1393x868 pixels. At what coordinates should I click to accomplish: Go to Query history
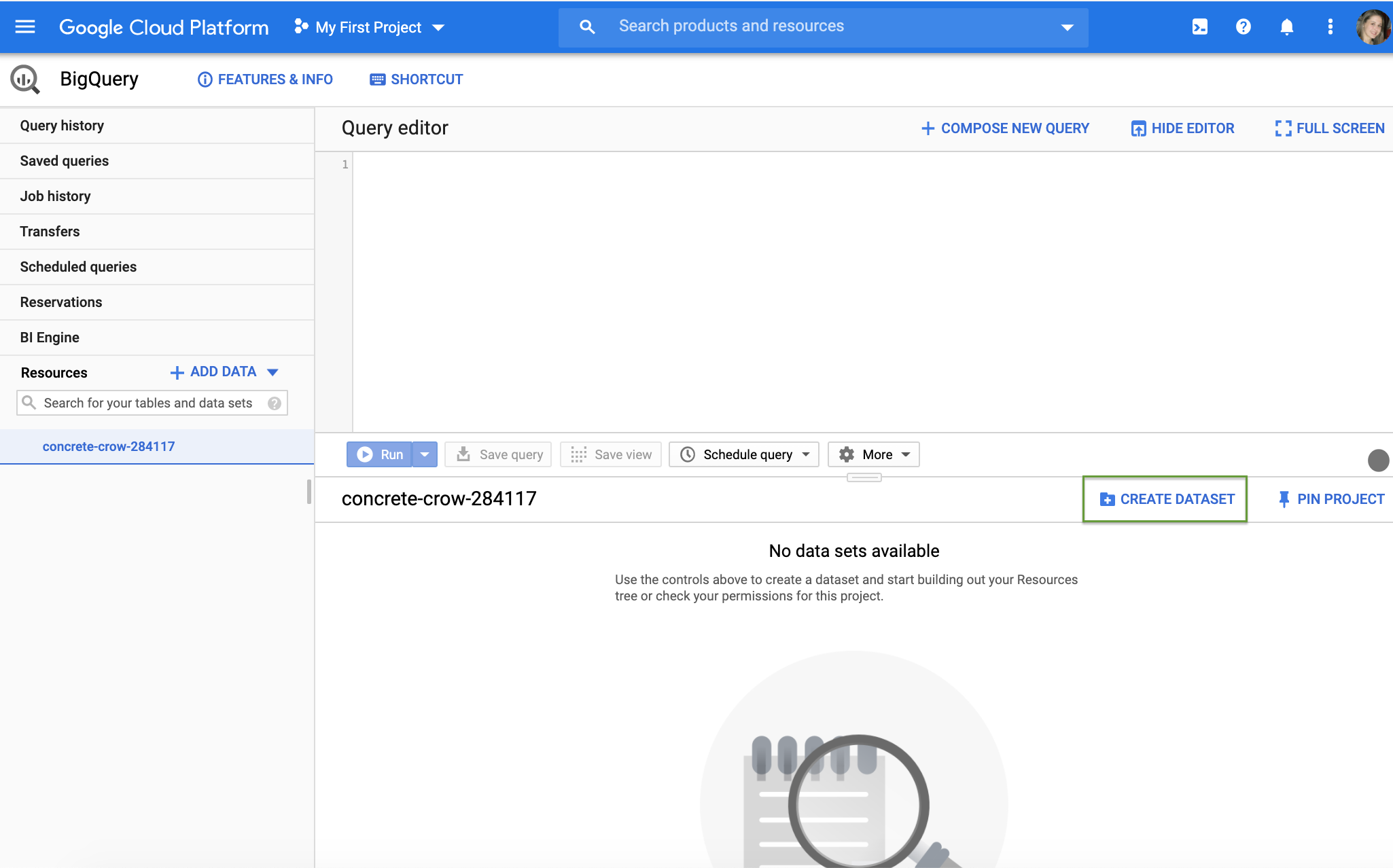(x=157, y=126)
